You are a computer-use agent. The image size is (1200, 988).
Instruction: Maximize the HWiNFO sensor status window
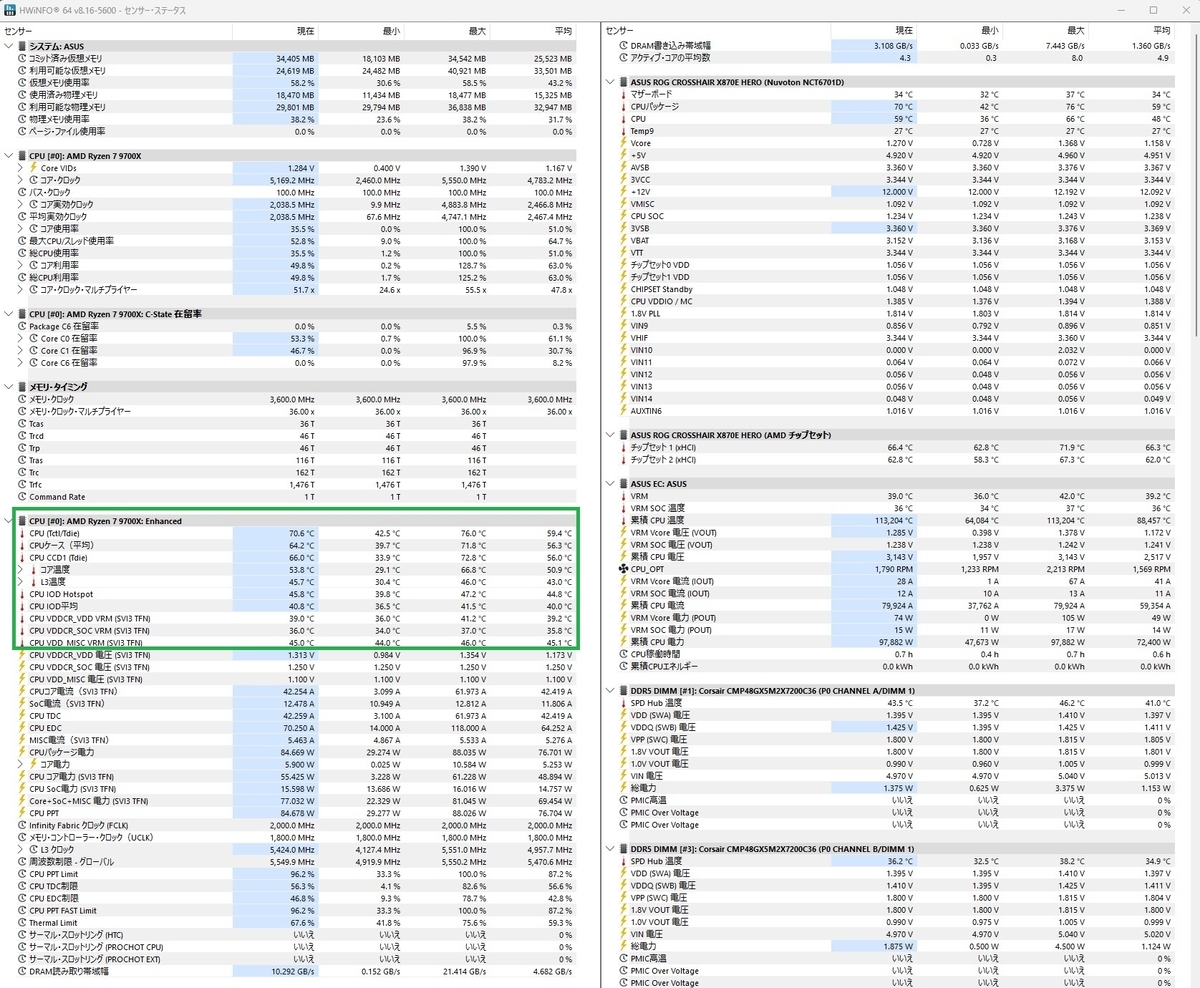[x=1152, y=10]
